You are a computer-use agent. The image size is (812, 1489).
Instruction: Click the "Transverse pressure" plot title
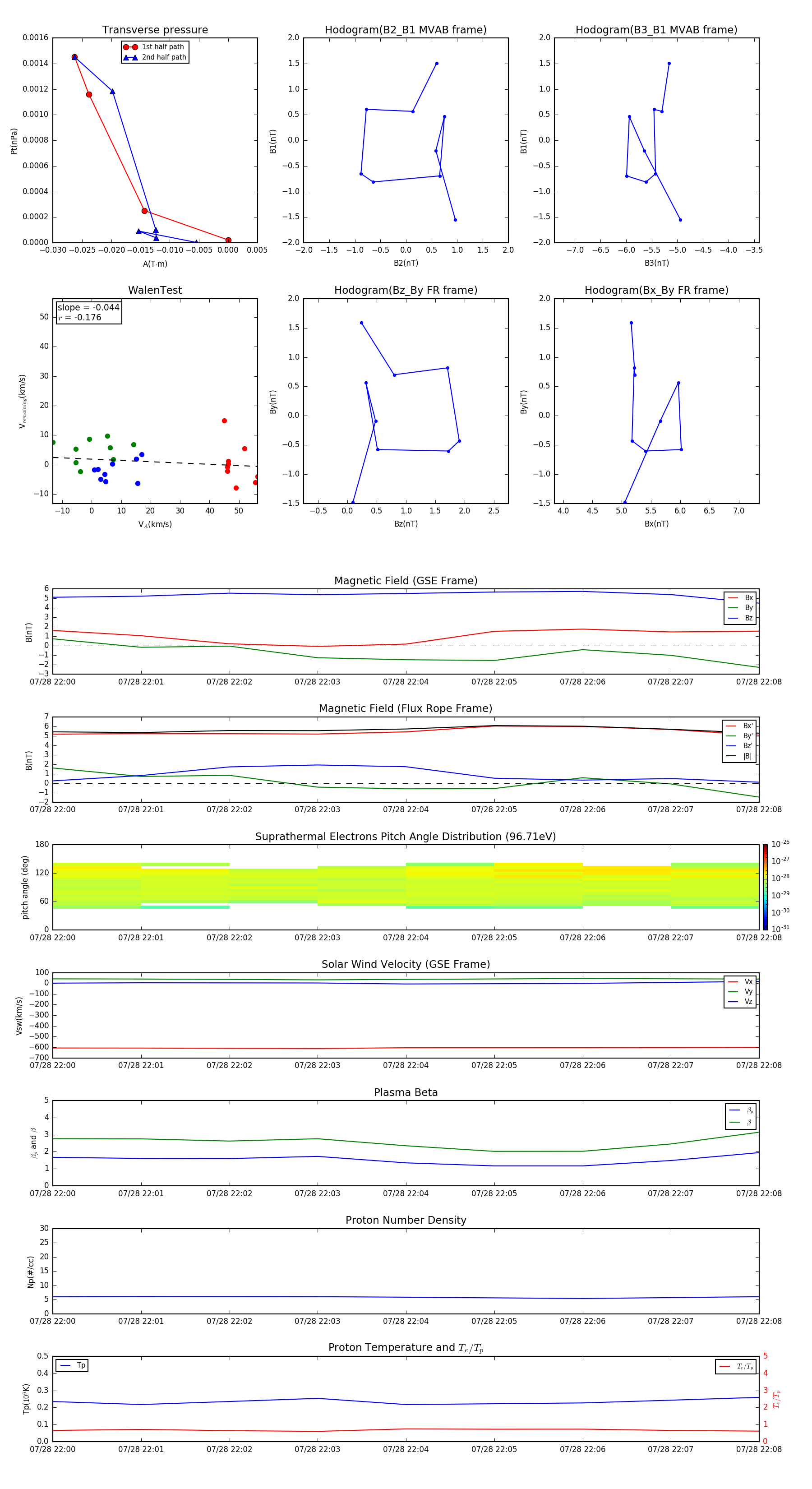pos(155,29)
